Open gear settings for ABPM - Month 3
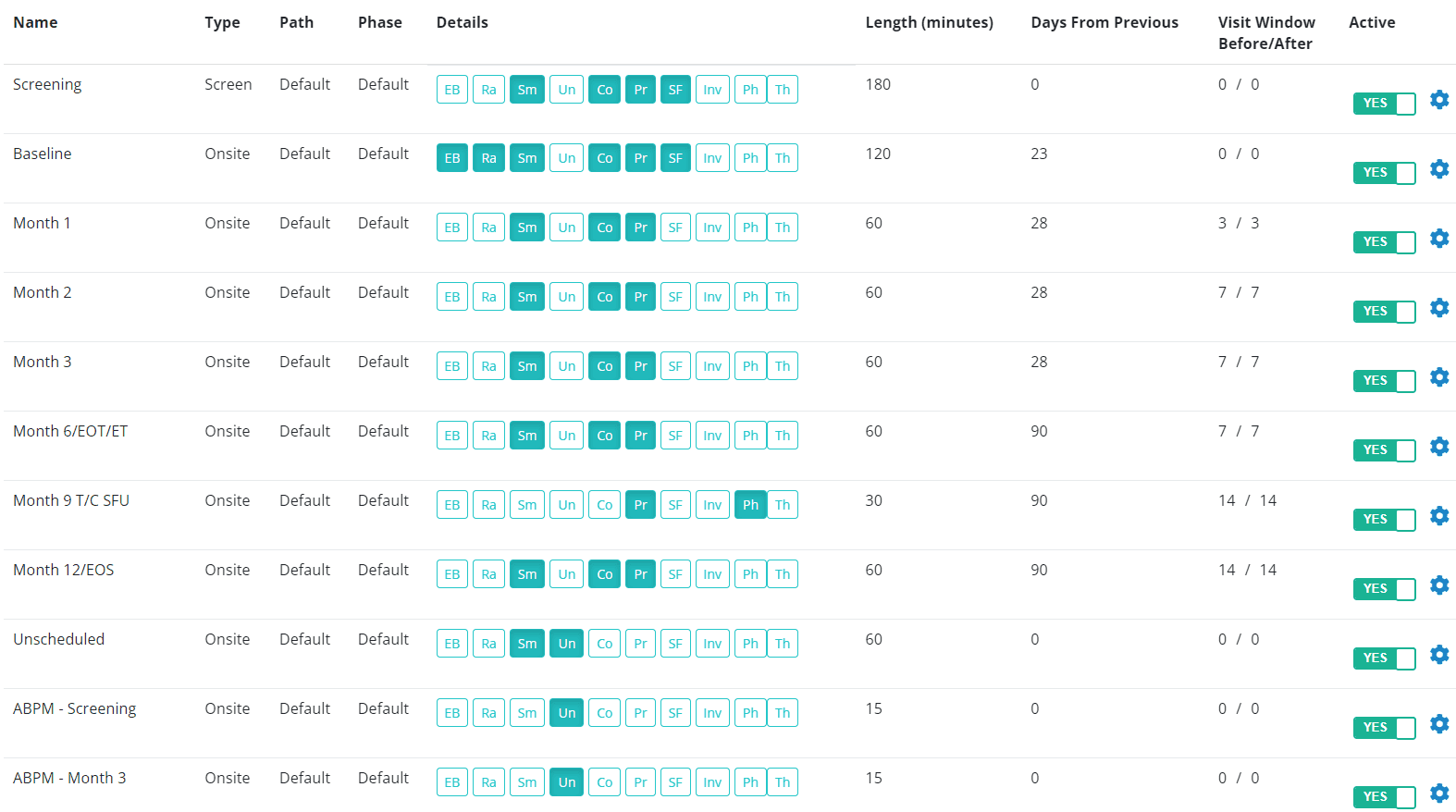1456x812 pixels. [x=1438, y=794]
